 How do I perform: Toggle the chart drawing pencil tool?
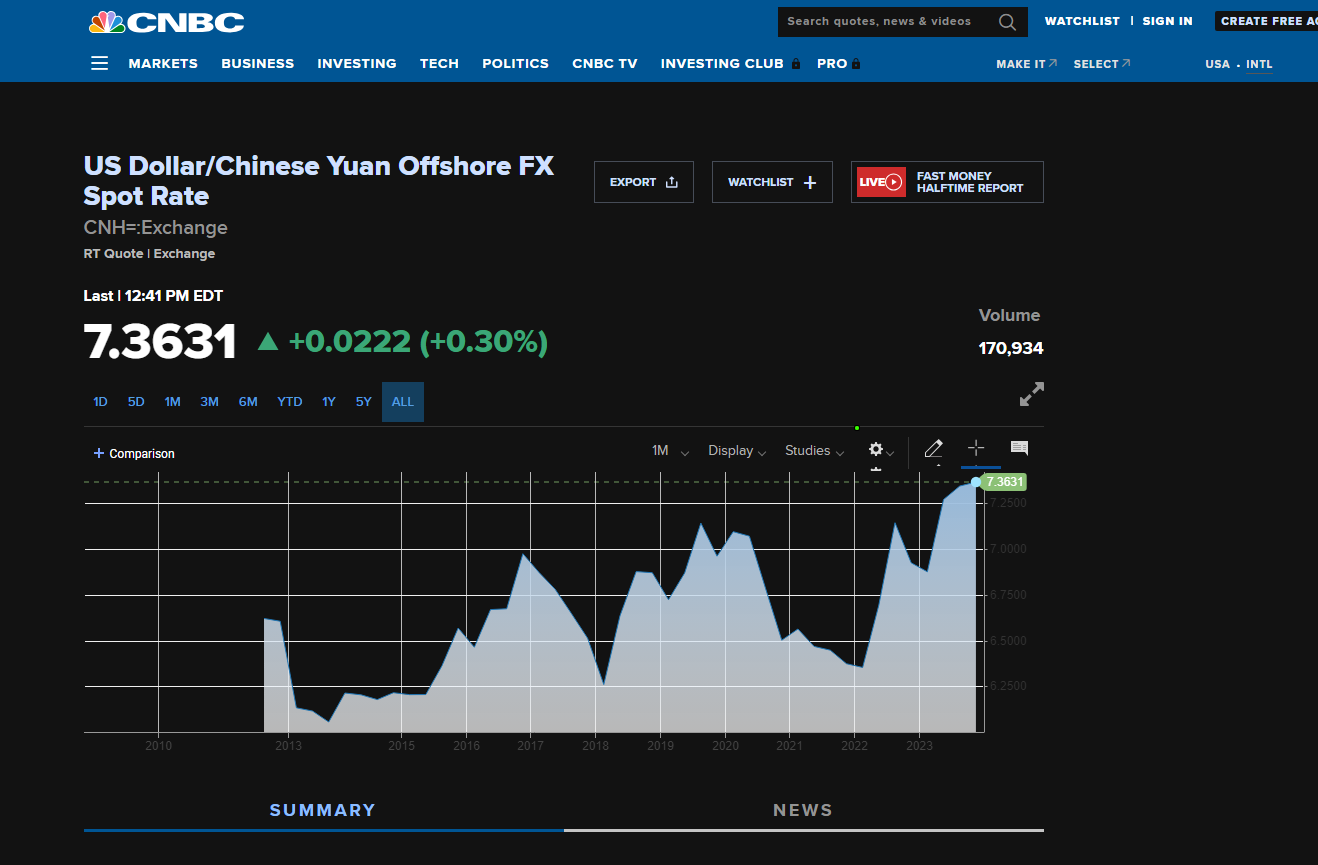click(x=934, y=449)
